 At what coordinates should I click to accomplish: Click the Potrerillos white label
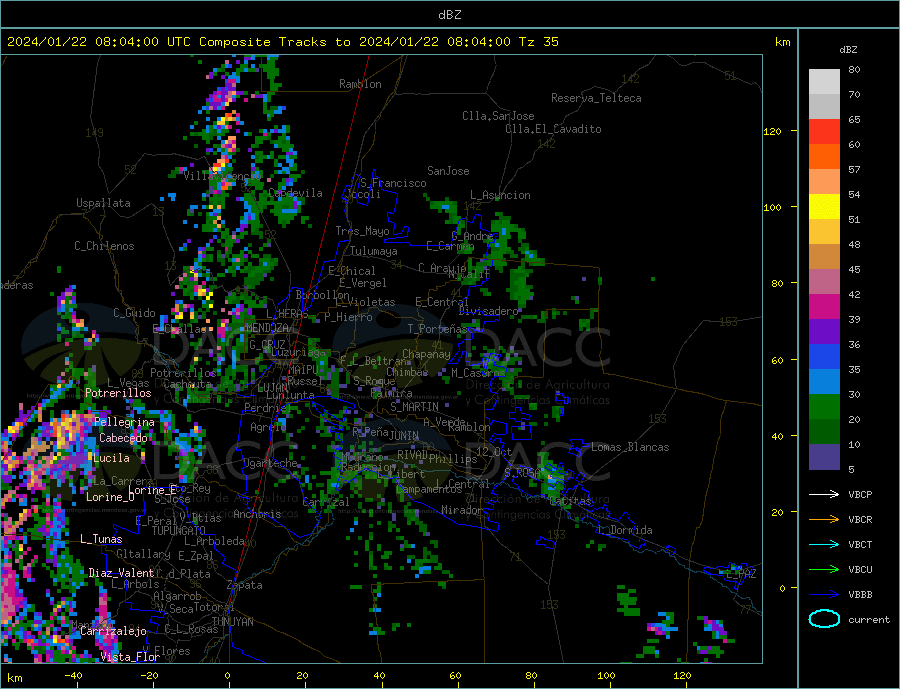pyautogui.click(x=118, y=393)
